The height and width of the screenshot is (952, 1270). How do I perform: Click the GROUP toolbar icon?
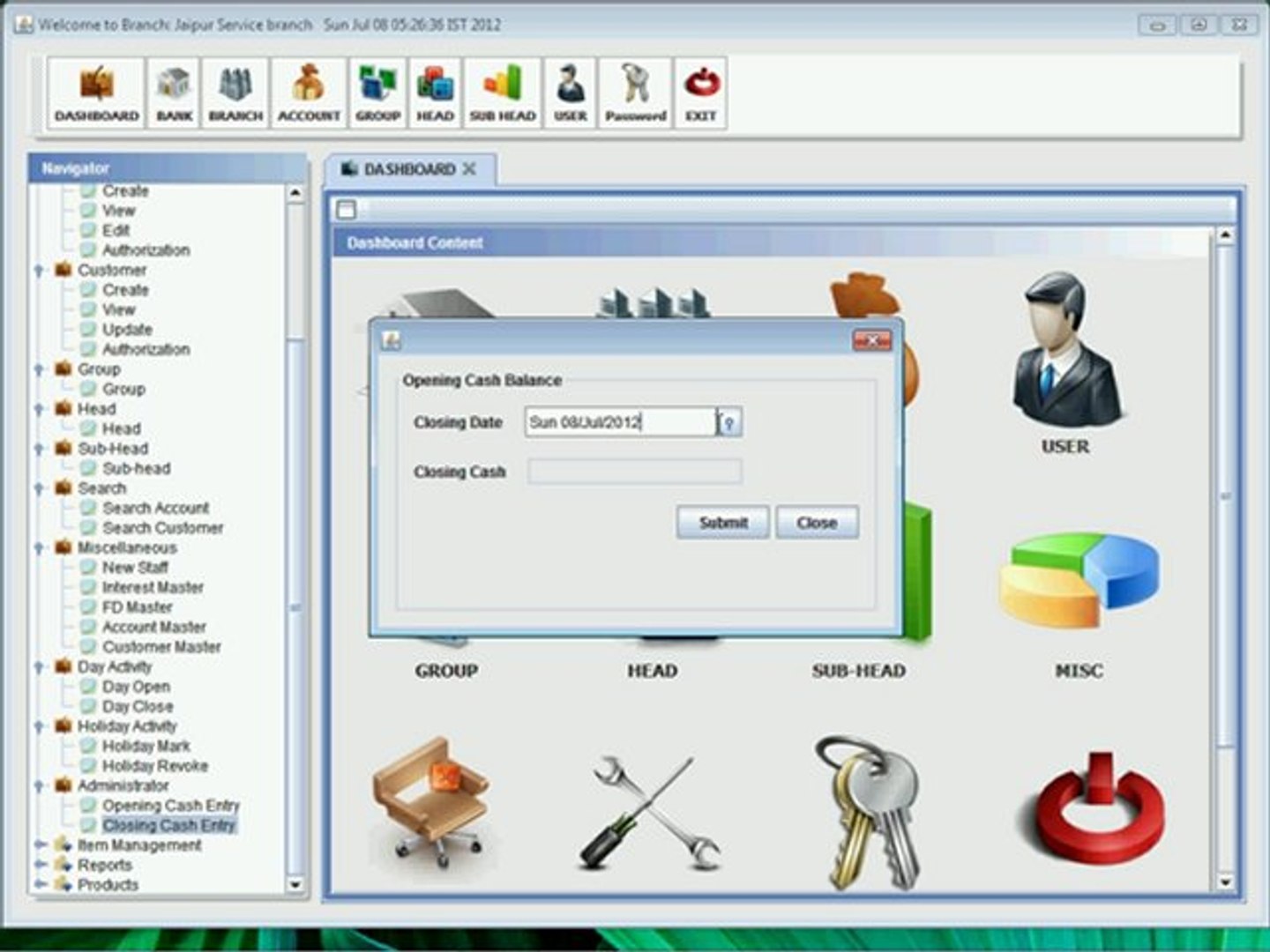(377, 93)
